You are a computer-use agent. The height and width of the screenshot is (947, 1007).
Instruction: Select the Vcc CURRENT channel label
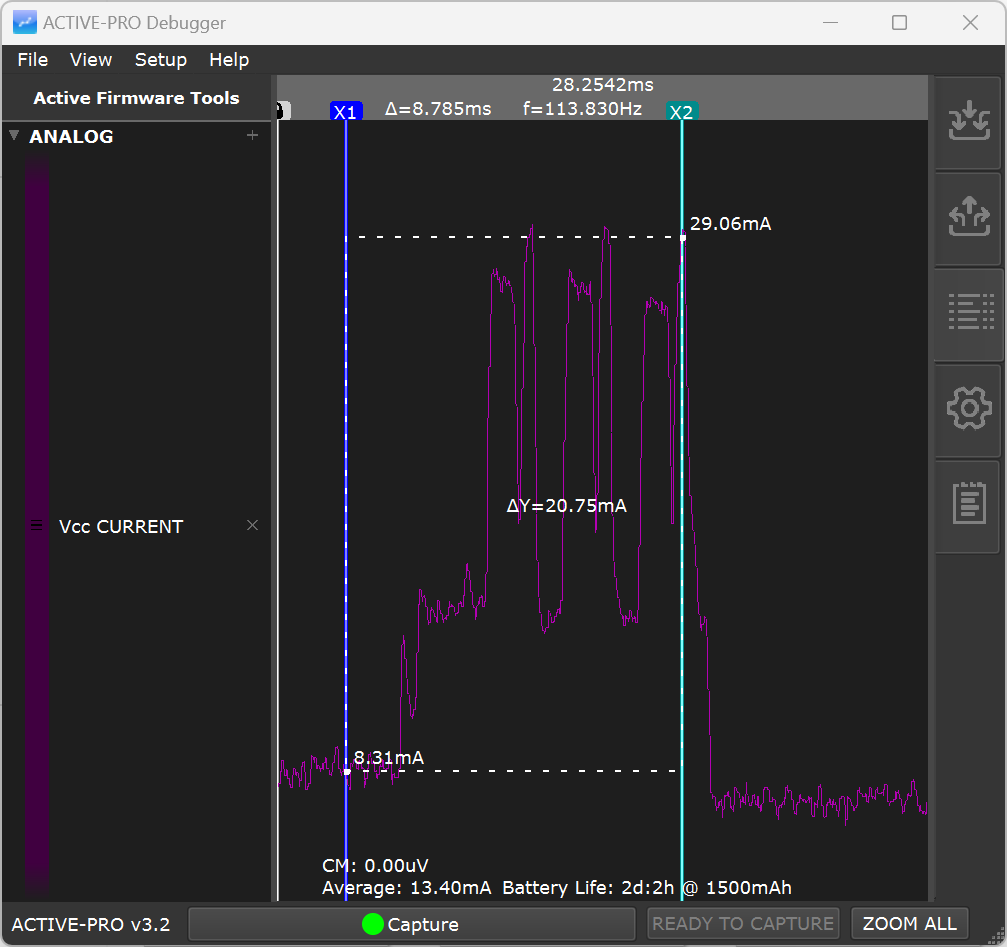[121, 526]
